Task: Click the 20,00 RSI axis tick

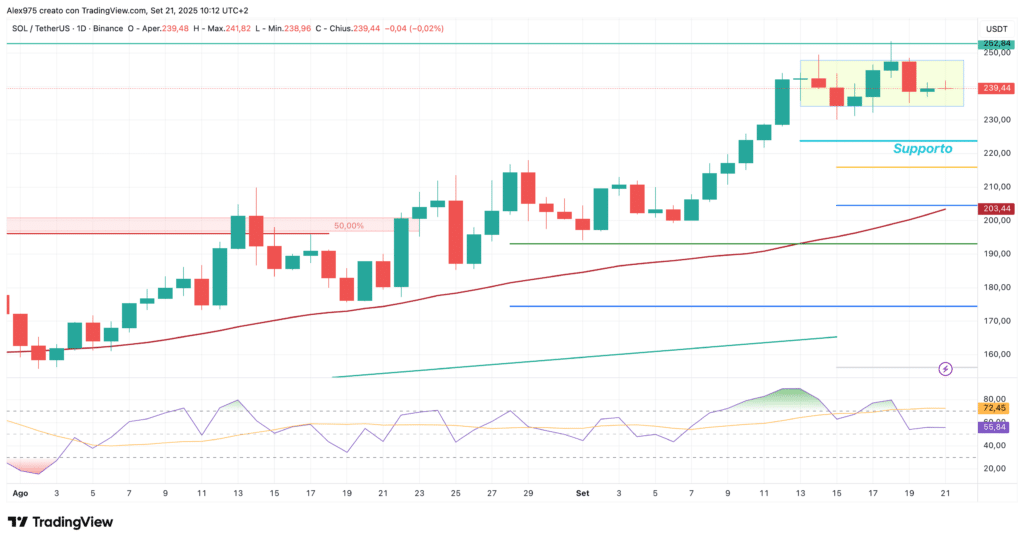Action: click(994, 468)
